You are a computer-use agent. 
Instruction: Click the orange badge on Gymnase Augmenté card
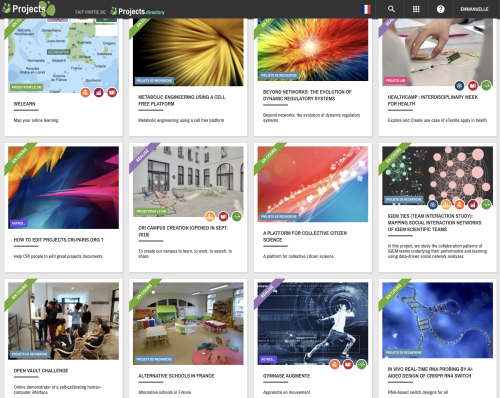(335, 364)
